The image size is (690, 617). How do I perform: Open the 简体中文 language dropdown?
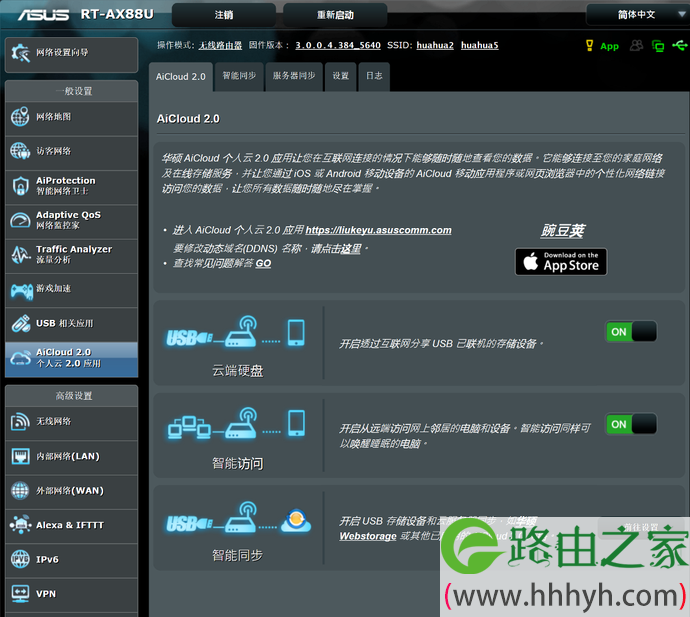tap(637, 15)
